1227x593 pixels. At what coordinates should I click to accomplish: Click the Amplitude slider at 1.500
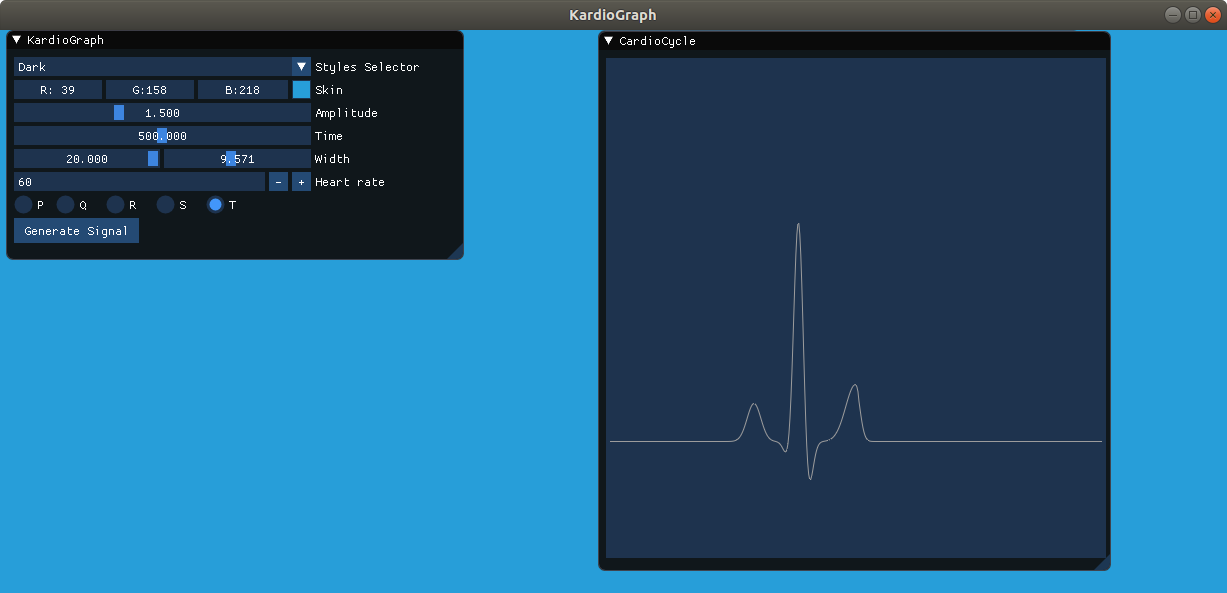click(161, 112)
